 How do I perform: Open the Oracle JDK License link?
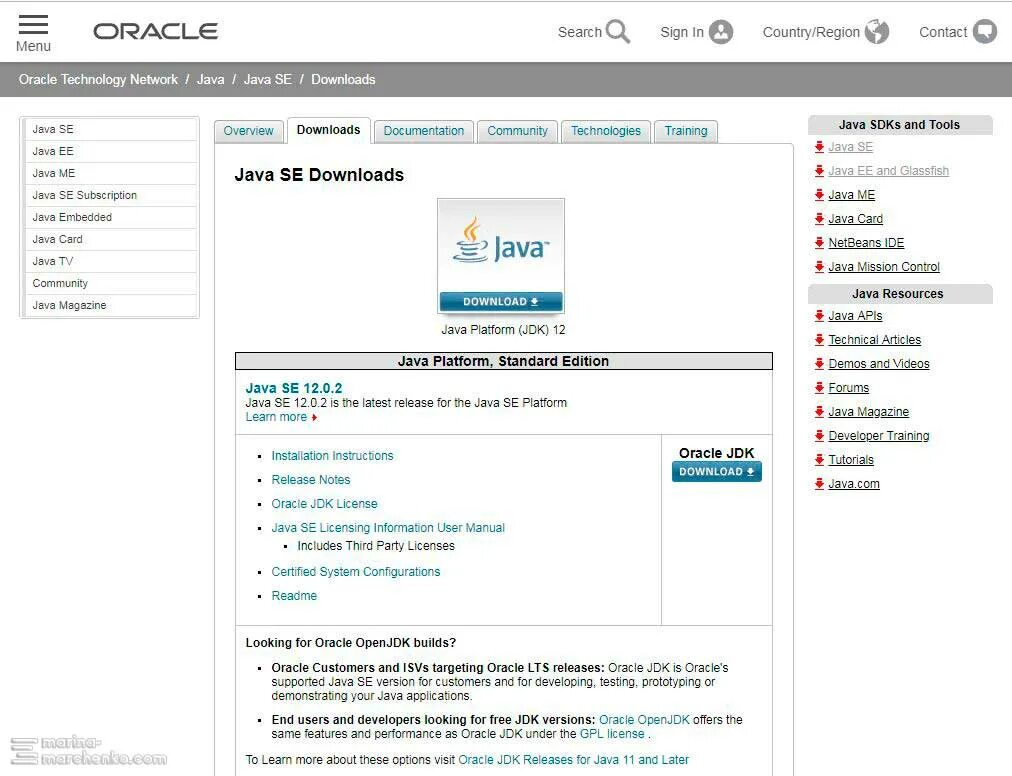coord(325,504)
